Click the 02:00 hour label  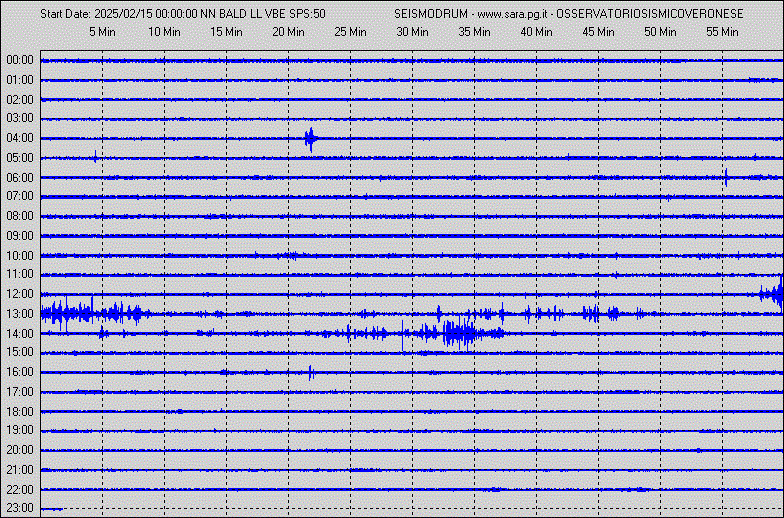pos(20,100)
